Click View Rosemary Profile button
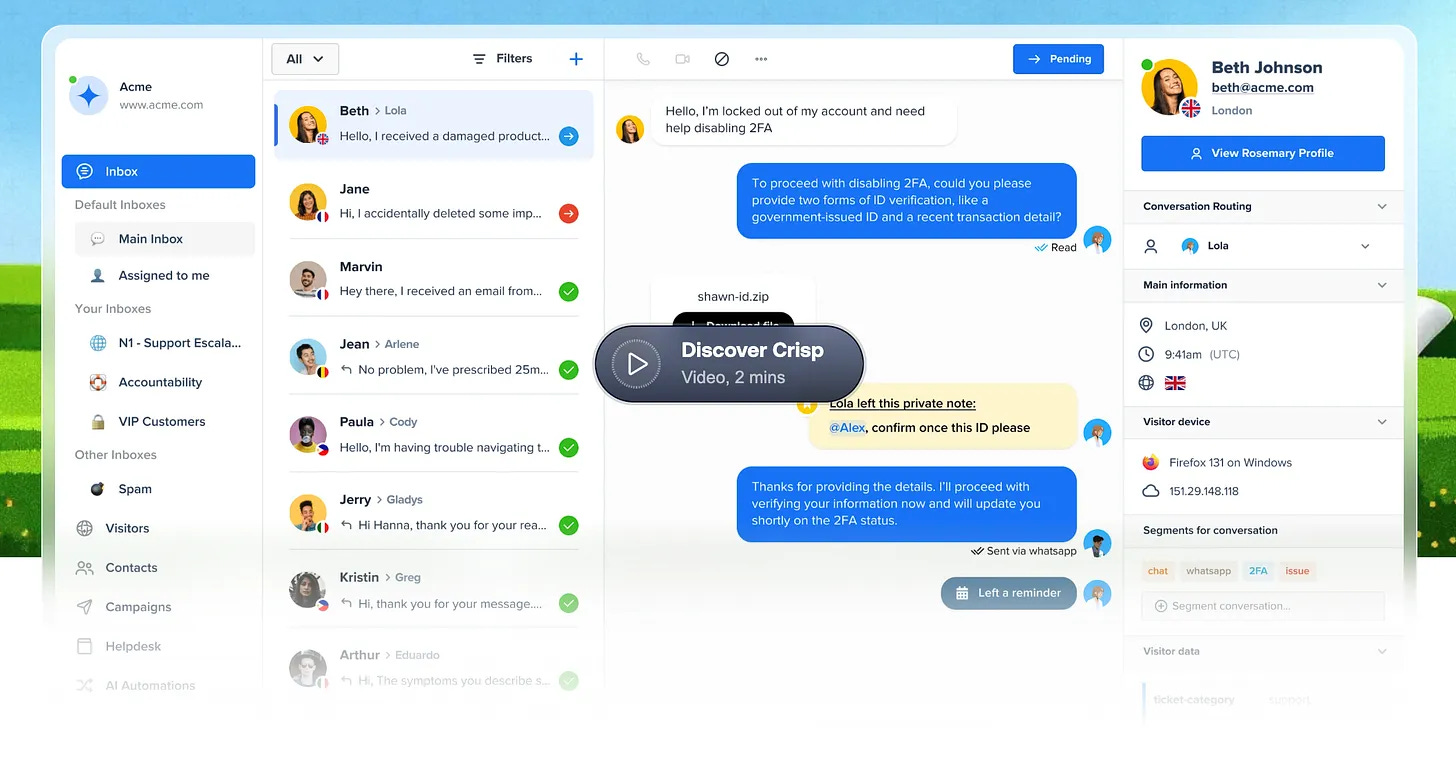The height and width of the screenshot is (765, 1456). click(x=1263, y=153)
